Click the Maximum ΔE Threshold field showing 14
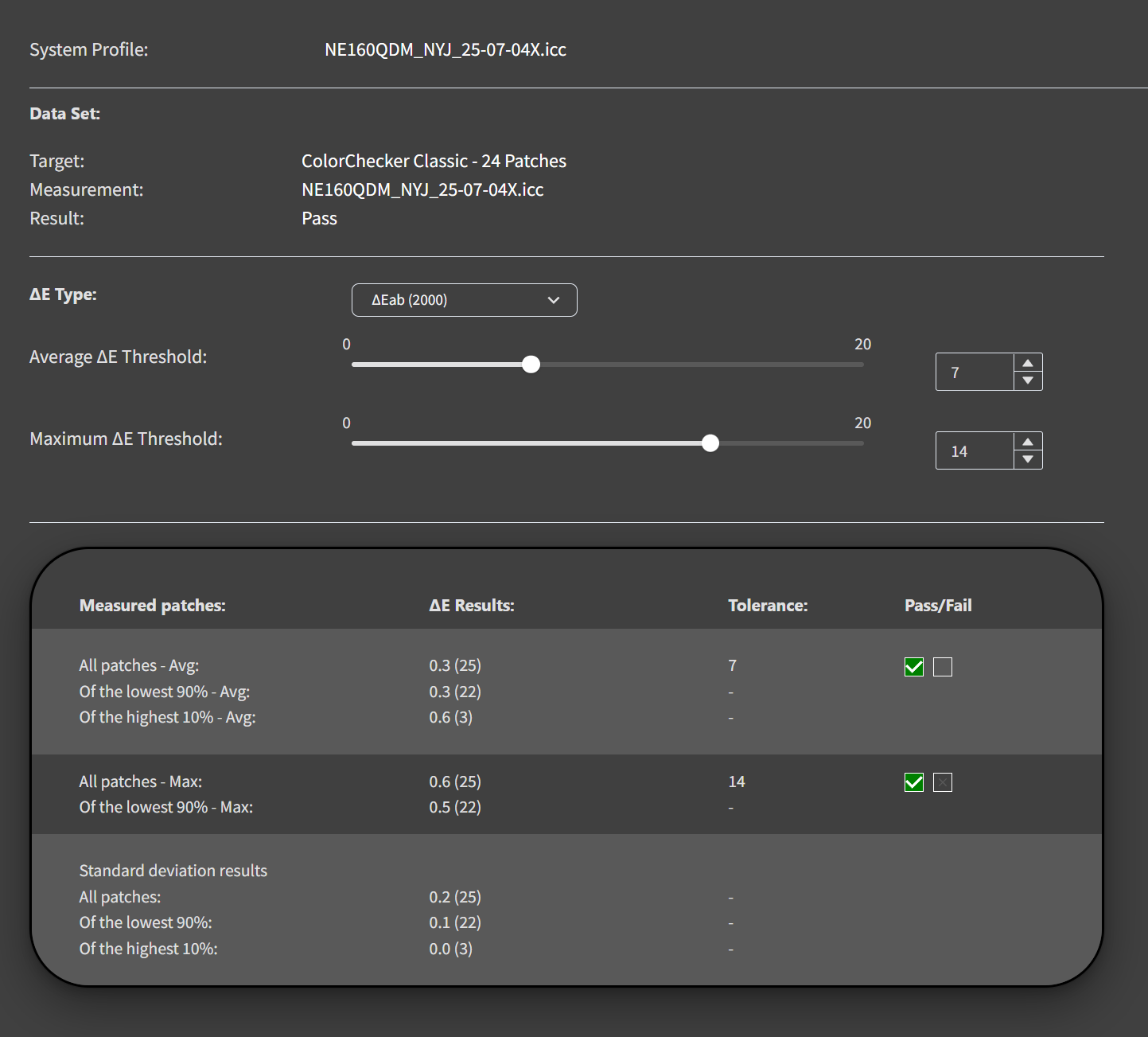Screen dimensions: 1148x1037 (975, 450)
